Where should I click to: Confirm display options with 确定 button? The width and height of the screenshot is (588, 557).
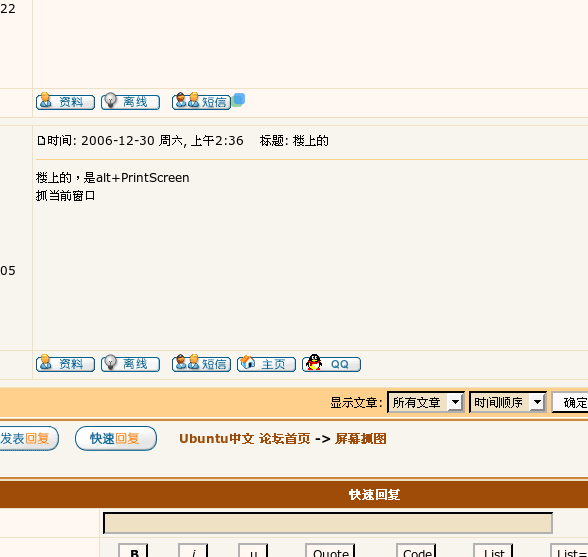point(570,402)
